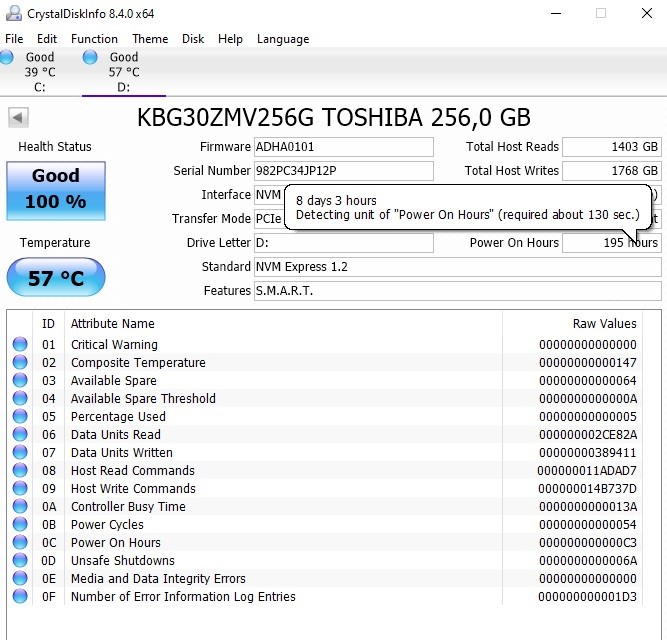
Task: Select the D: drive tab
Action: coord(124,72)
